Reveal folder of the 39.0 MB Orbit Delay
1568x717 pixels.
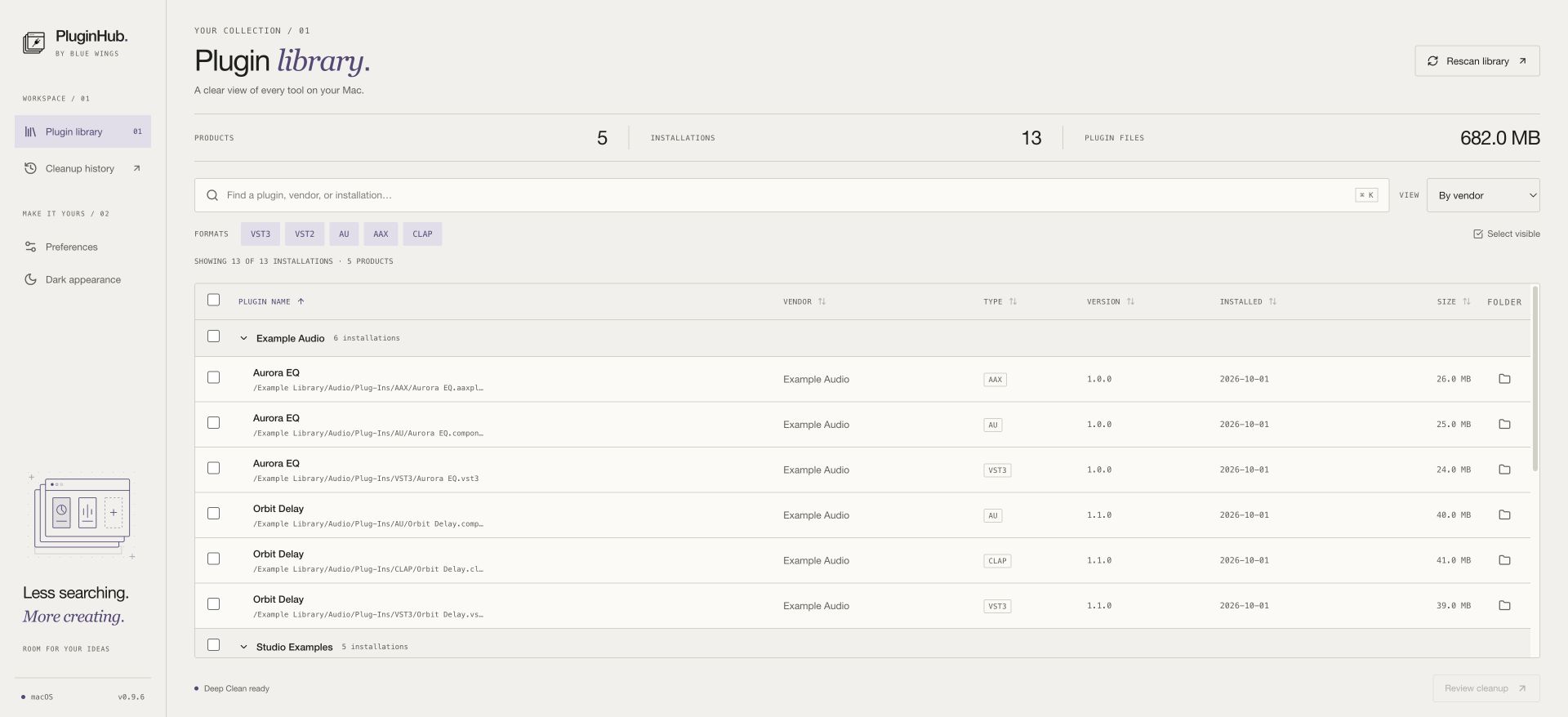point(1504,606)
